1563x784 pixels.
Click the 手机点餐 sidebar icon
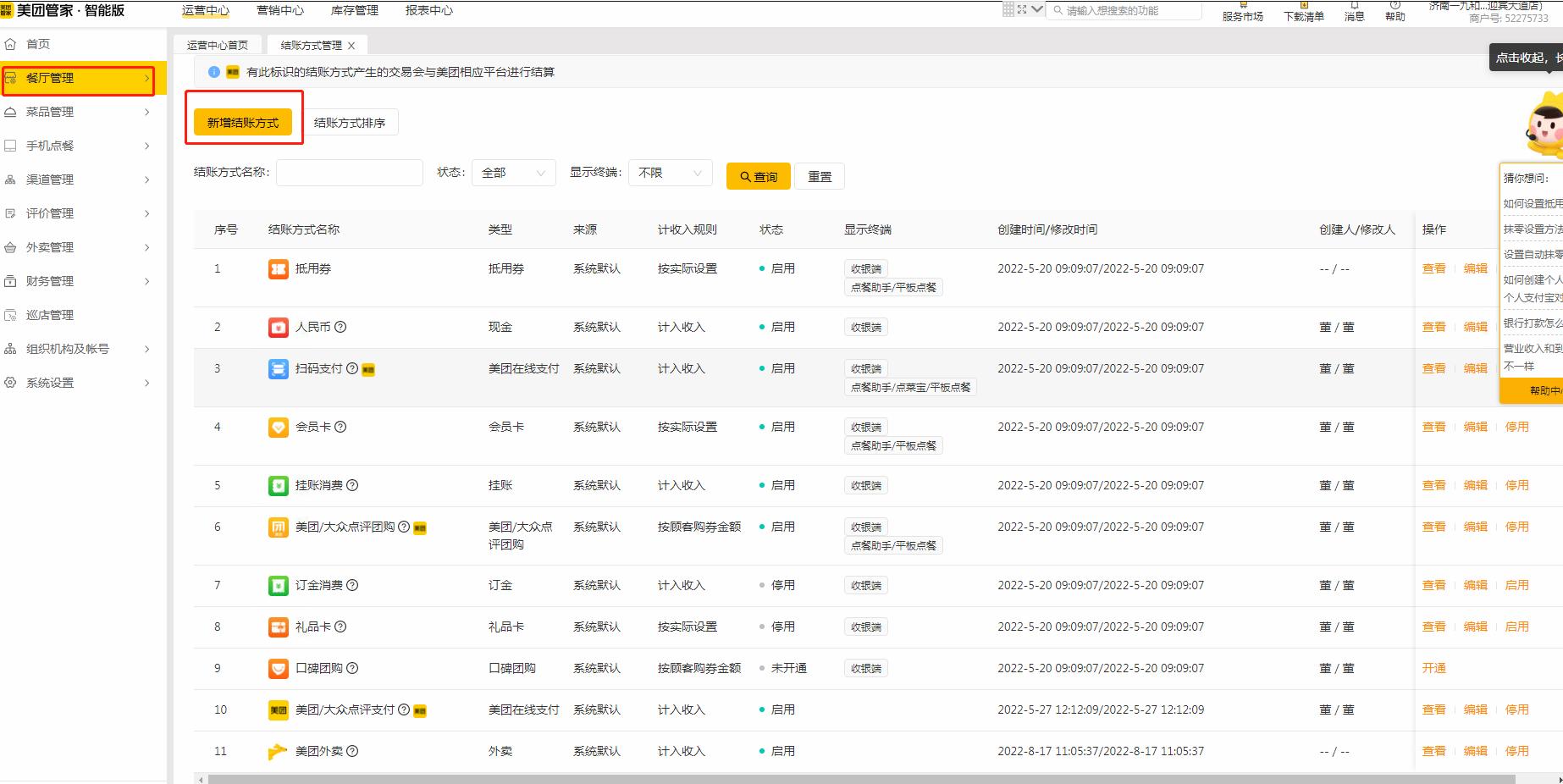[x=11, y=146]
